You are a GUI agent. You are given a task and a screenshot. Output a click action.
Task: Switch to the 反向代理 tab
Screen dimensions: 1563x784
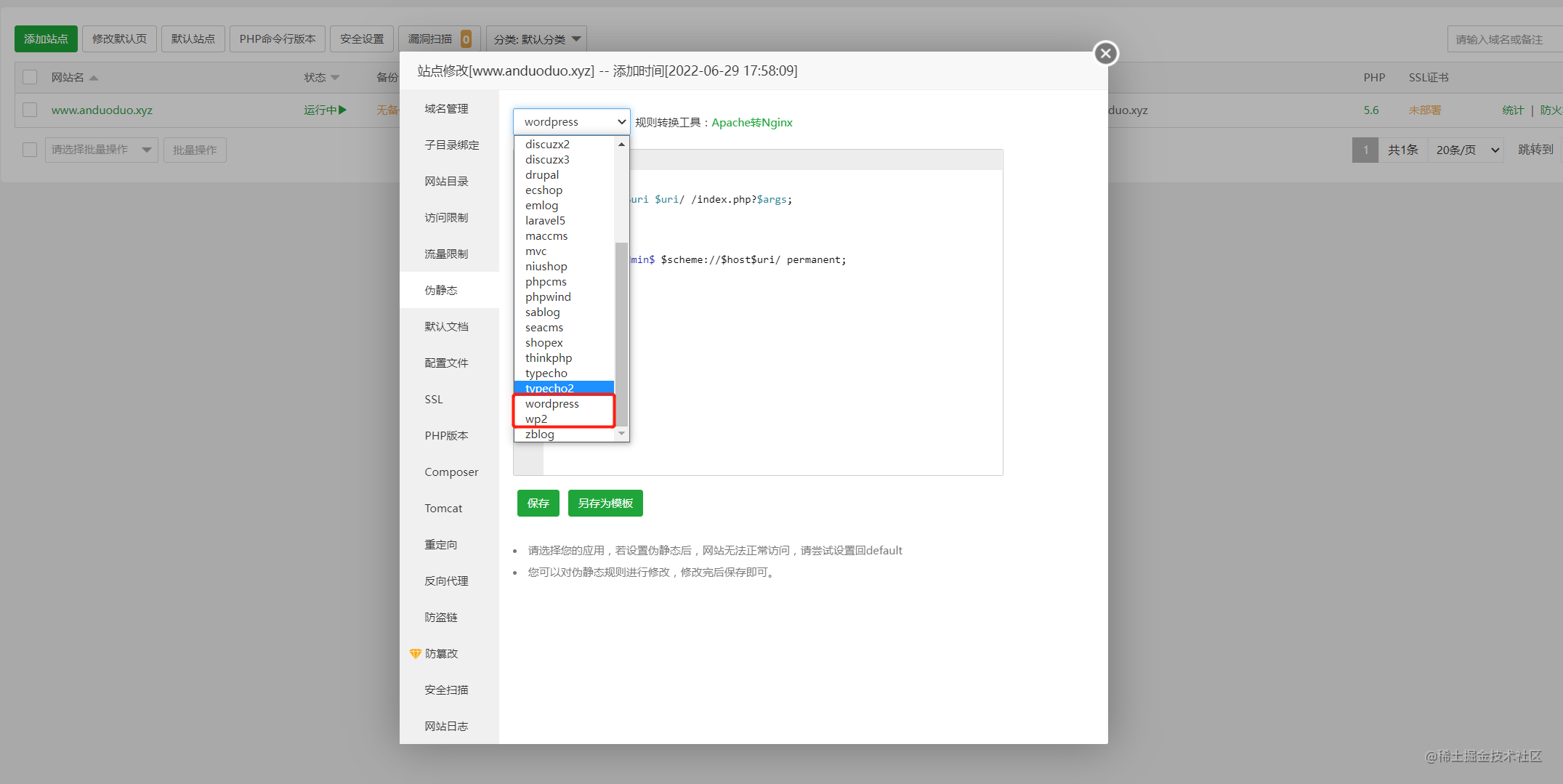point(446,581)
